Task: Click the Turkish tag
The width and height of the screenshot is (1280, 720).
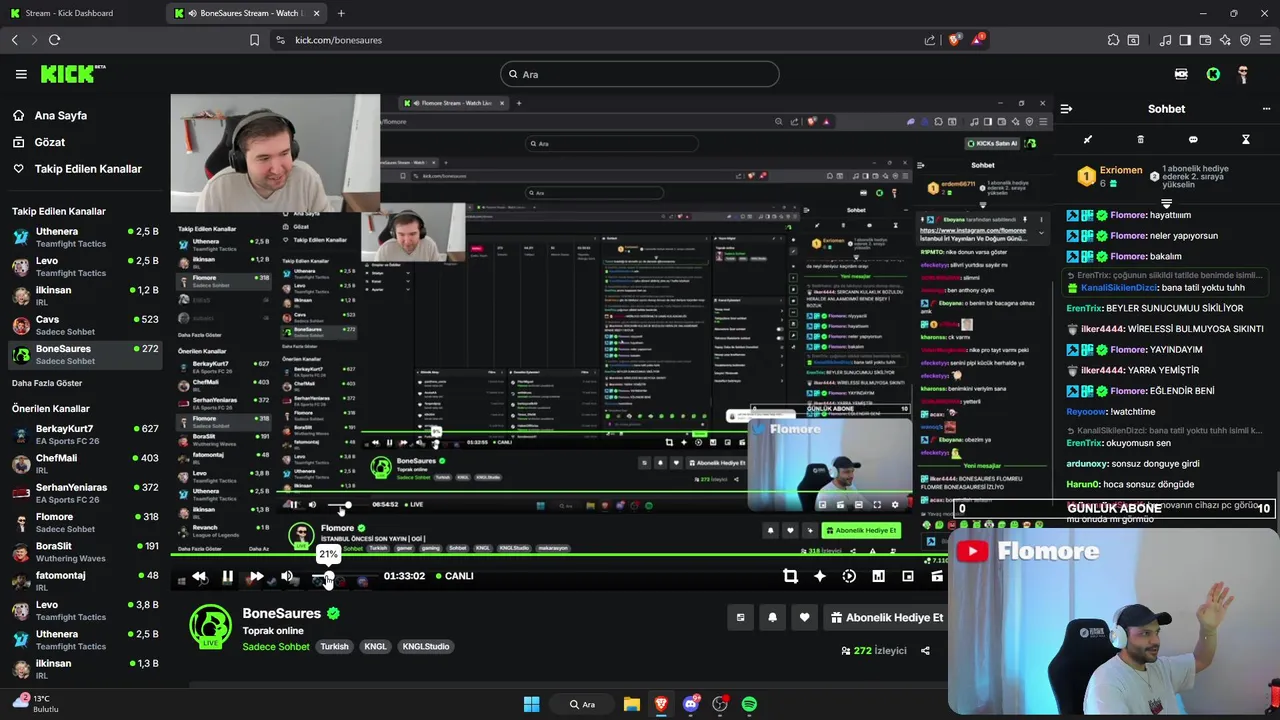Action: tap(334, 647)
